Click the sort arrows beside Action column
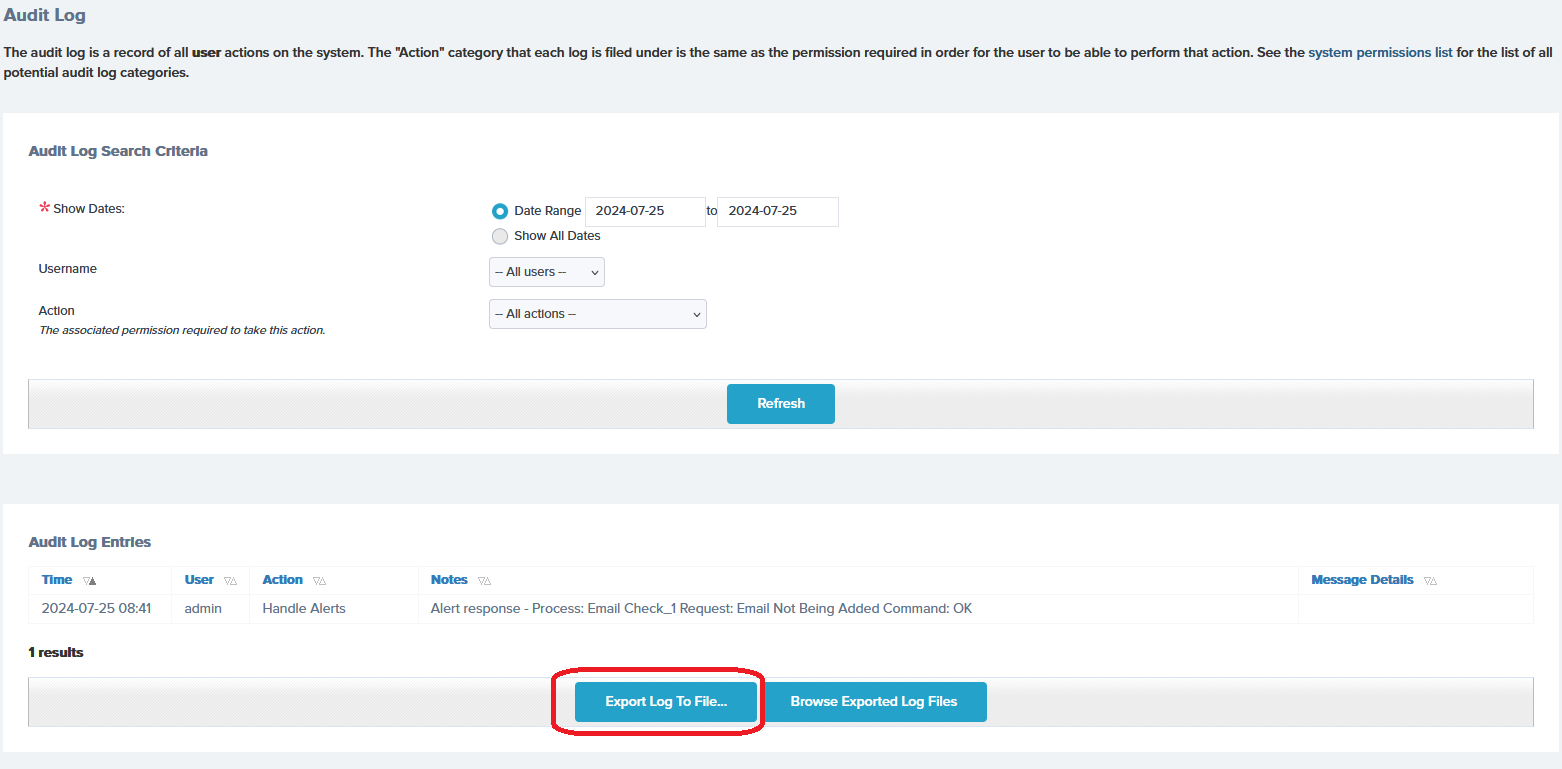The height and width of the screenshot is (769, 1562). point(319,581)
